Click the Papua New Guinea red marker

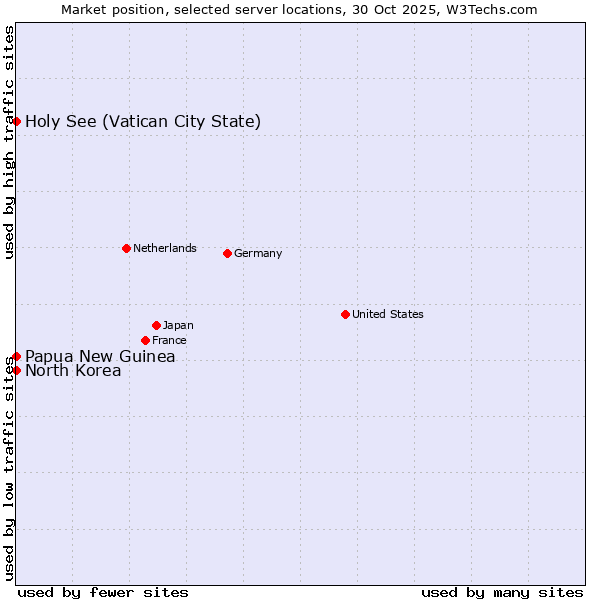pyautogui.click(x=17, y=356)
